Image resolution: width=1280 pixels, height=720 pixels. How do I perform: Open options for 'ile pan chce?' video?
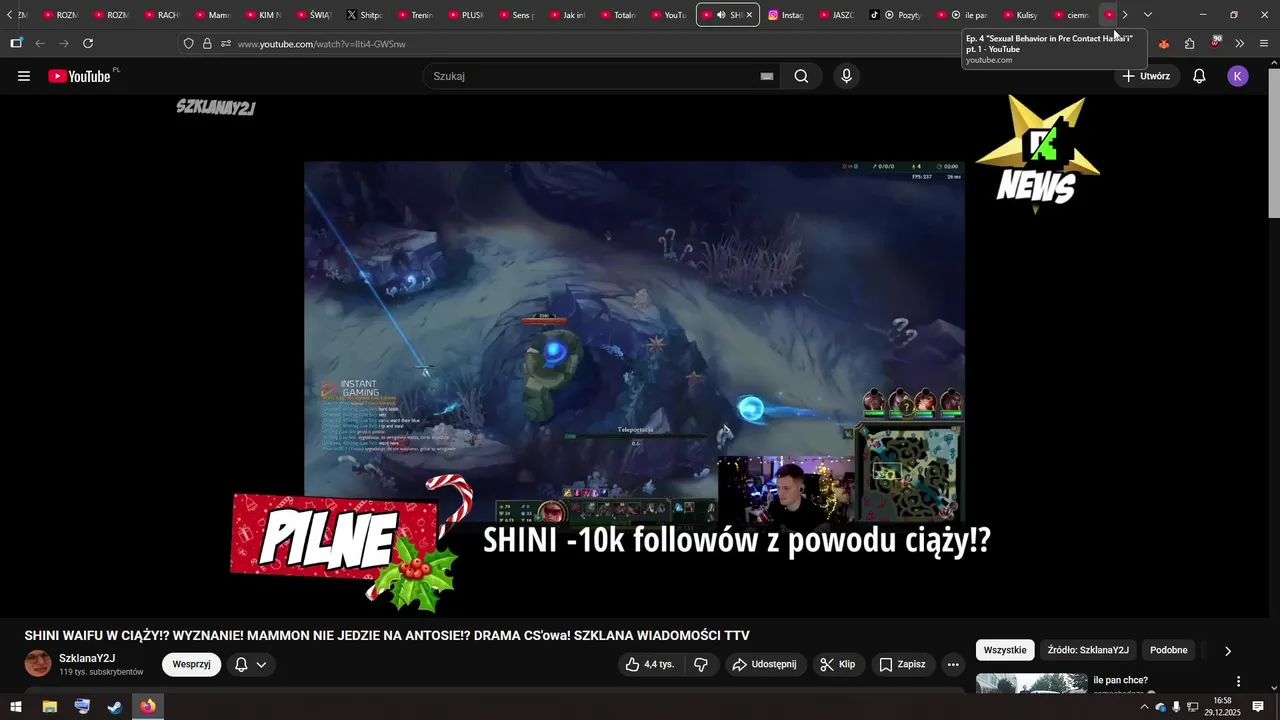pyautogui.click(x=1239, y=682)
